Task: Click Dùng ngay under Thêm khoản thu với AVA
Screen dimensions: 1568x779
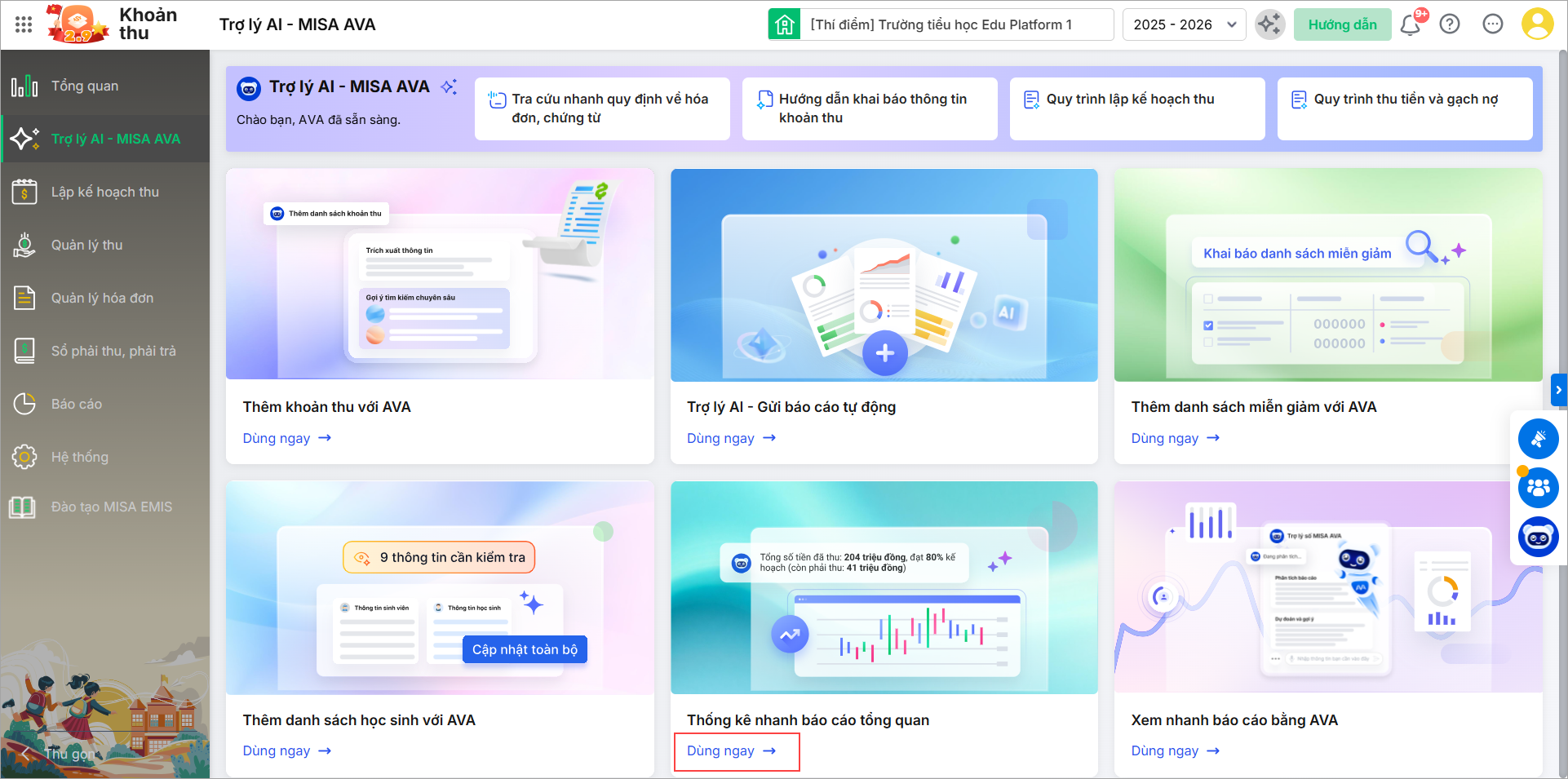Action: (287, 438)
